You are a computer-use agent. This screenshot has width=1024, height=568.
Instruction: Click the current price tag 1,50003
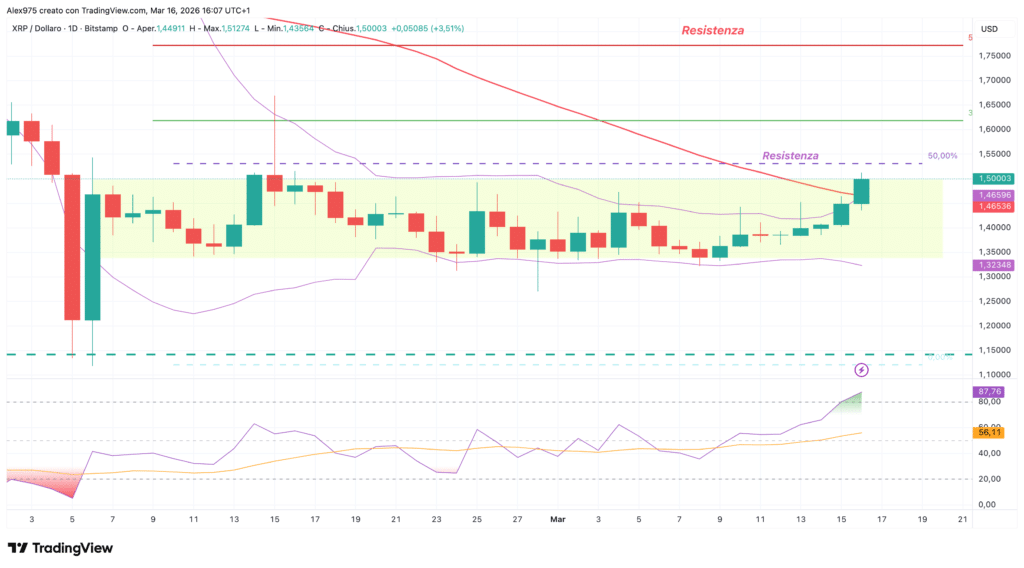pos(993,178)
